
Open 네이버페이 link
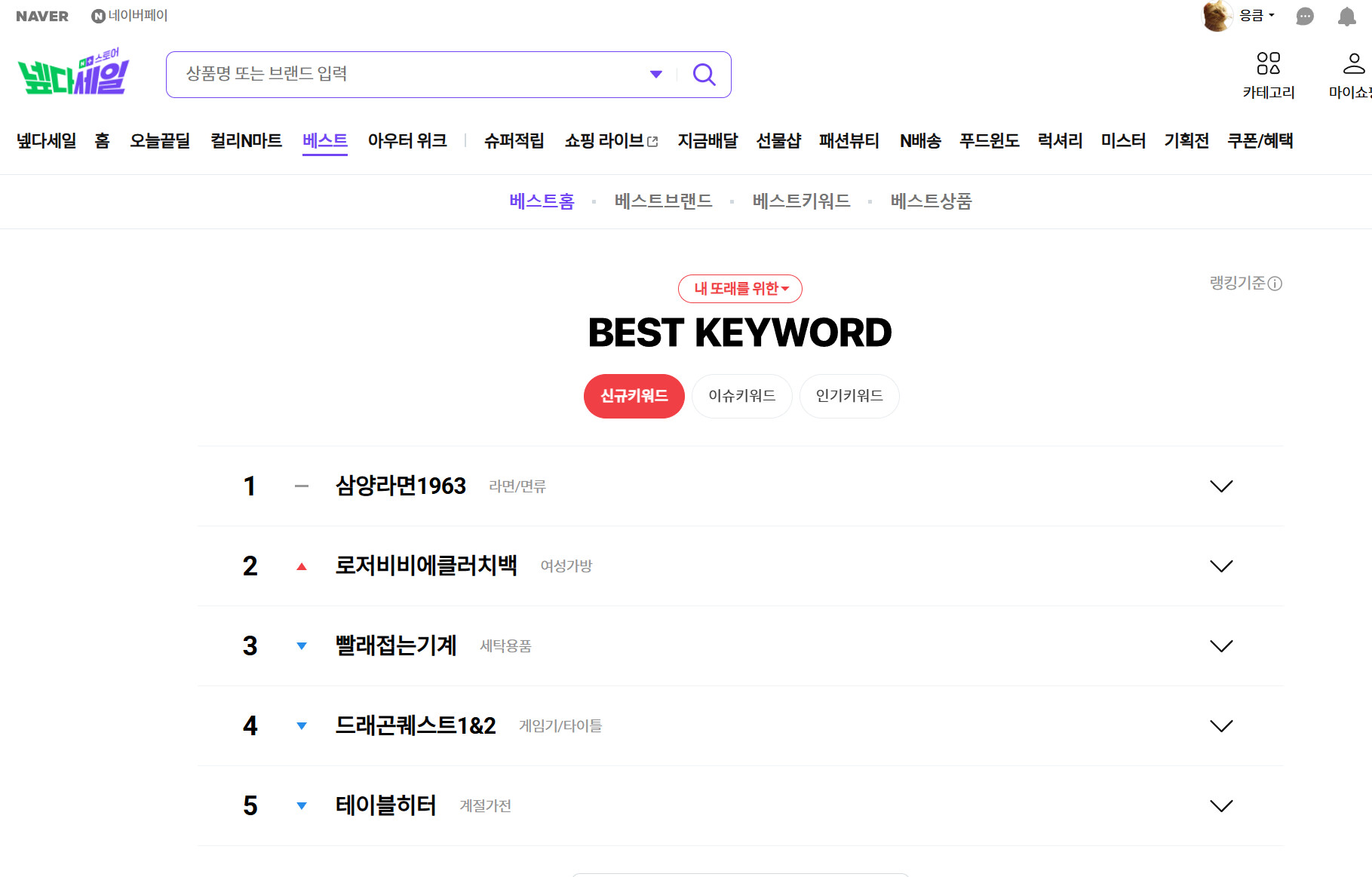(x=129, y=16)
